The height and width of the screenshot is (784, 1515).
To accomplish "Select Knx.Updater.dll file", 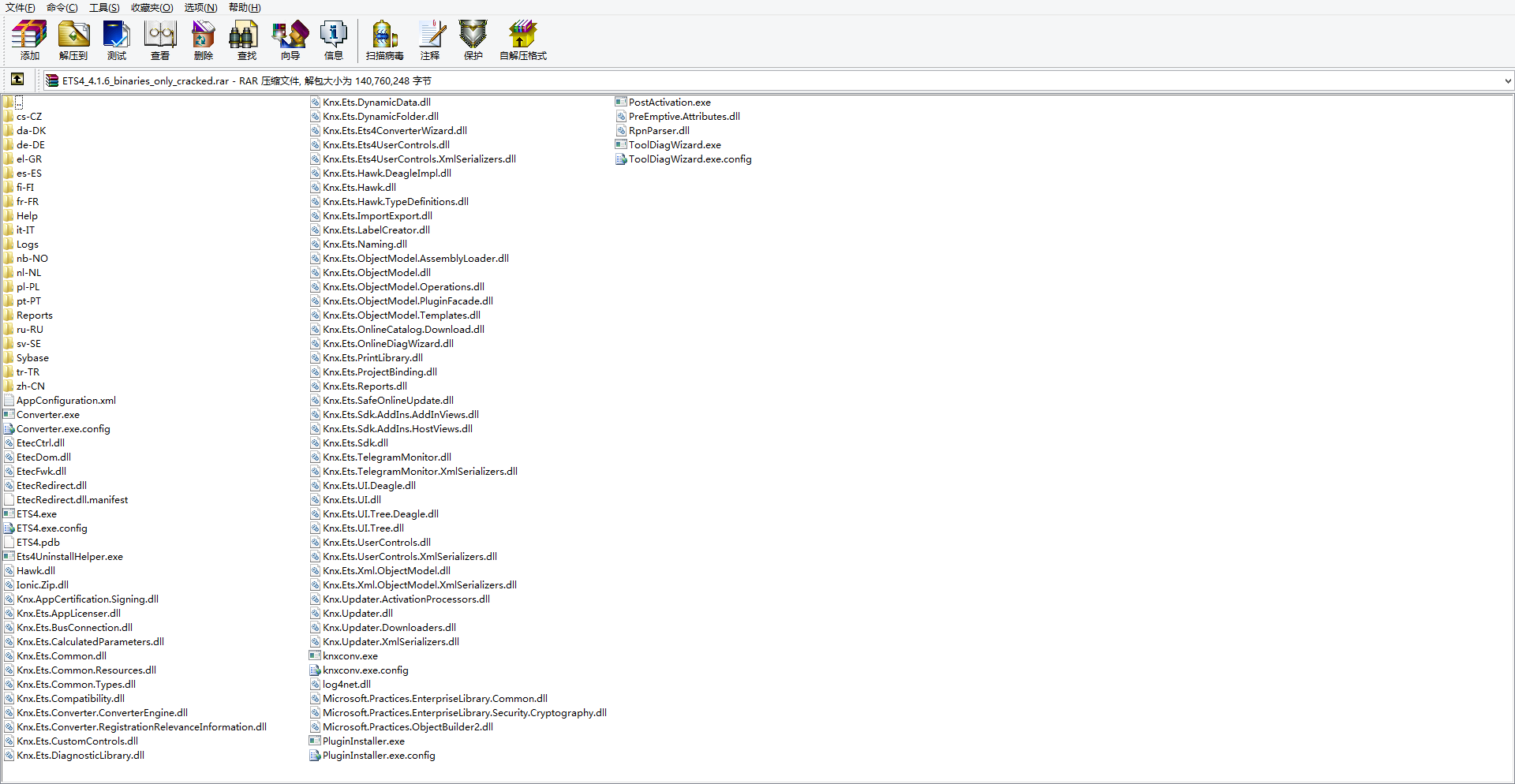I will coord(351,614).
